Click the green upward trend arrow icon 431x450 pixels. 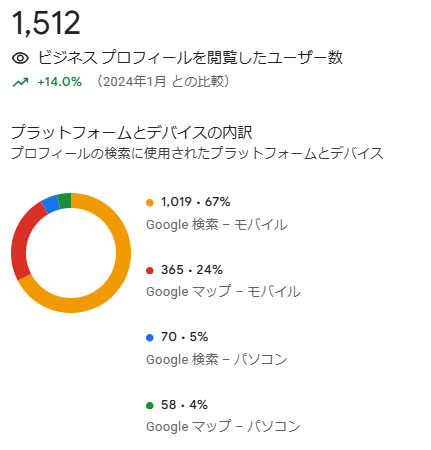pyautogui.click(x=20, y=82)
